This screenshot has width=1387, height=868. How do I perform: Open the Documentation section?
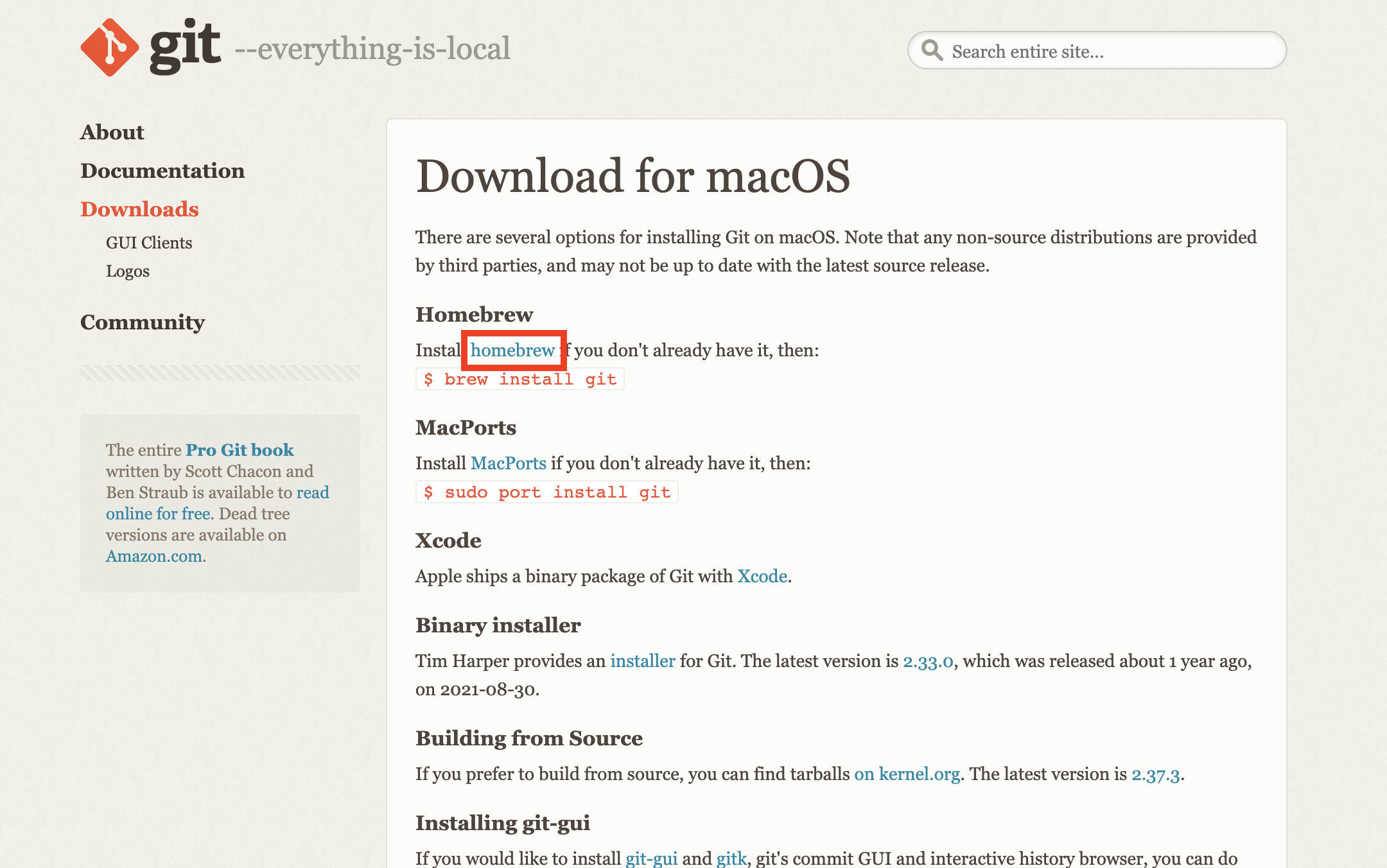coord(162,171)
